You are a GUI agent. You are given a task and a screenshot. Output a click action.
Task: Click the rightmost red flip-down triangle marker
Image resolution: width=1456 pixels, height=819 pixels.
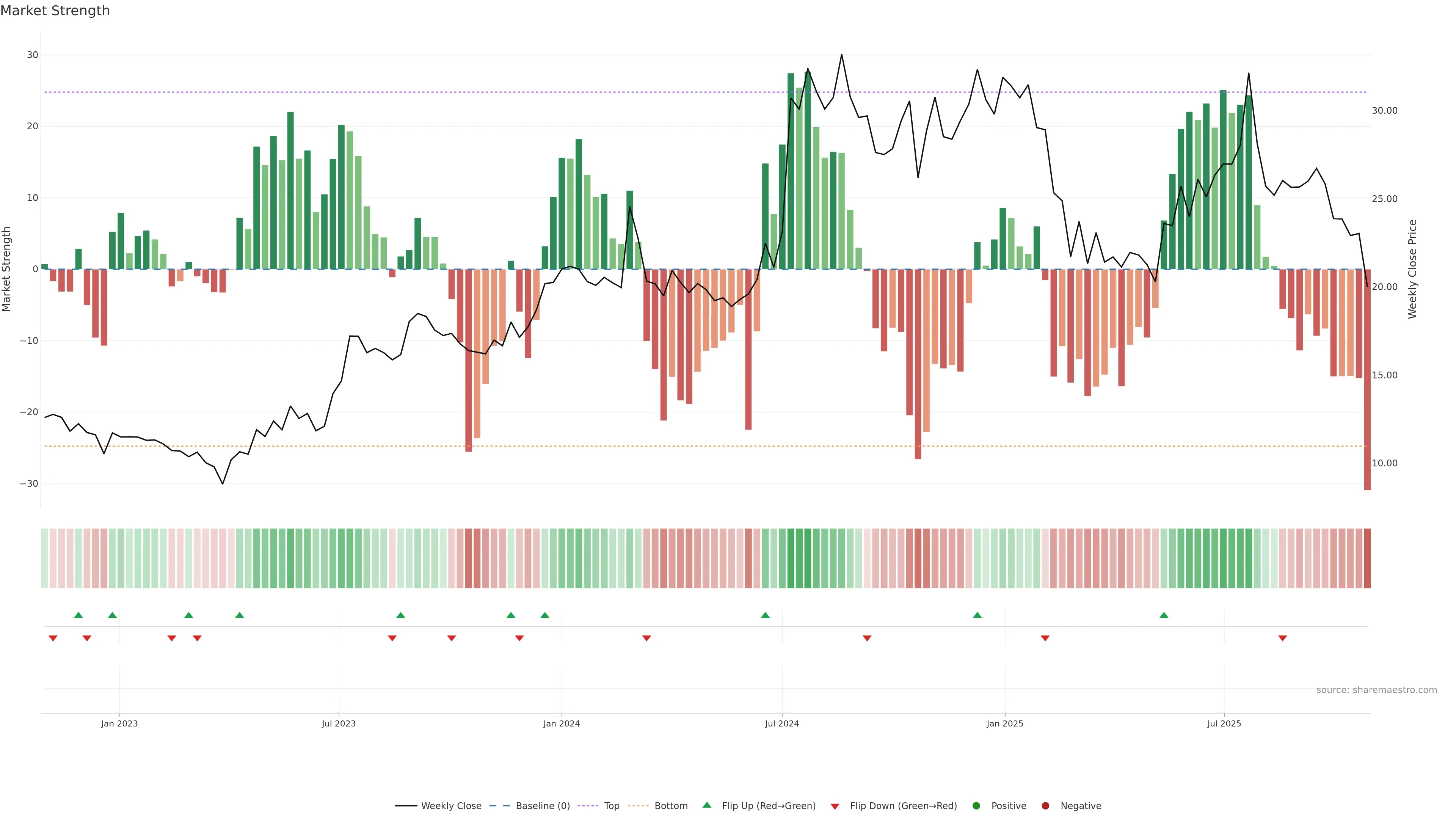click(1282, 638)
